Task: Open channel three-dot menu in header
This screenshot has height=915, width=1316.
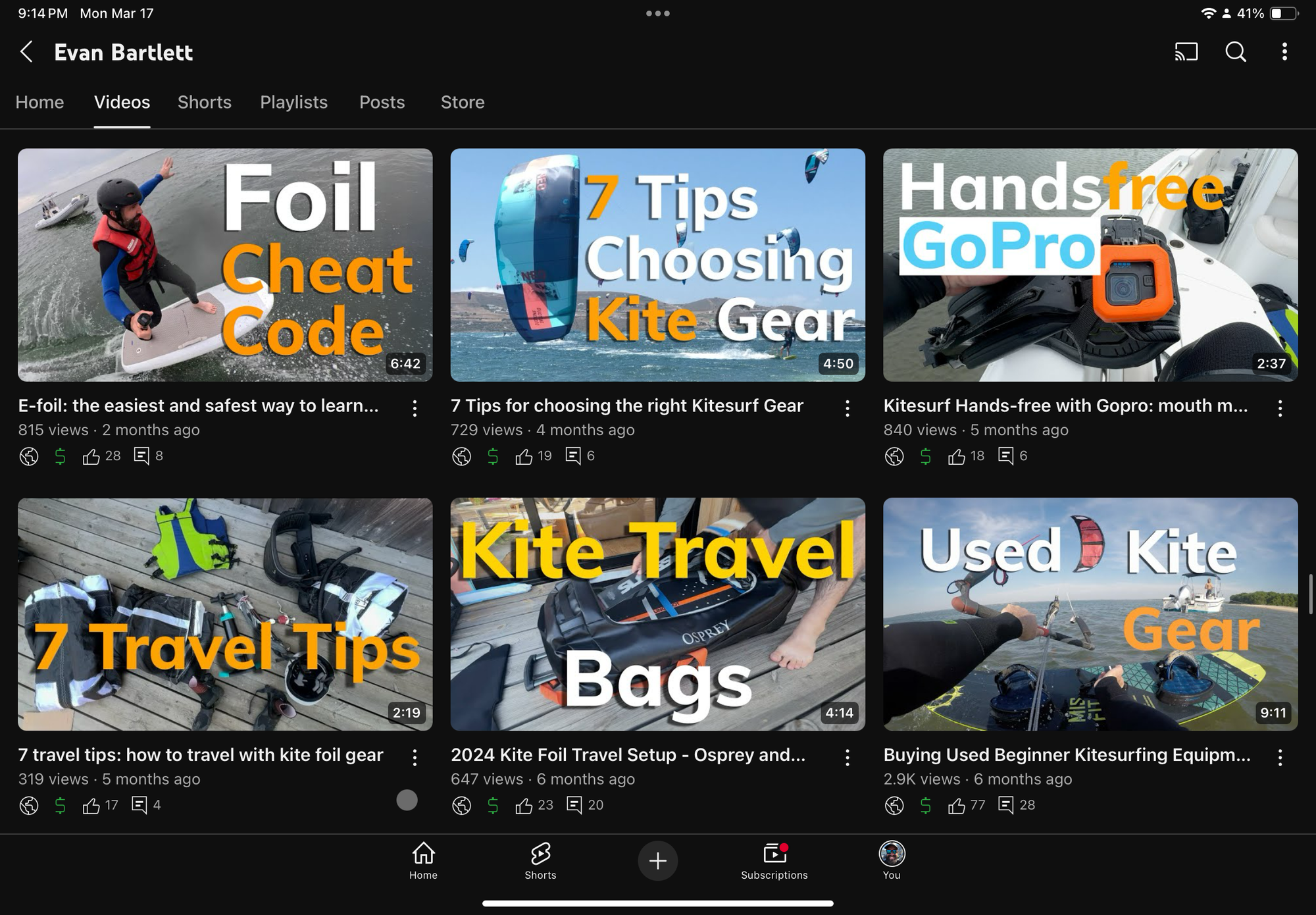Action: (x=1284, y=52)
